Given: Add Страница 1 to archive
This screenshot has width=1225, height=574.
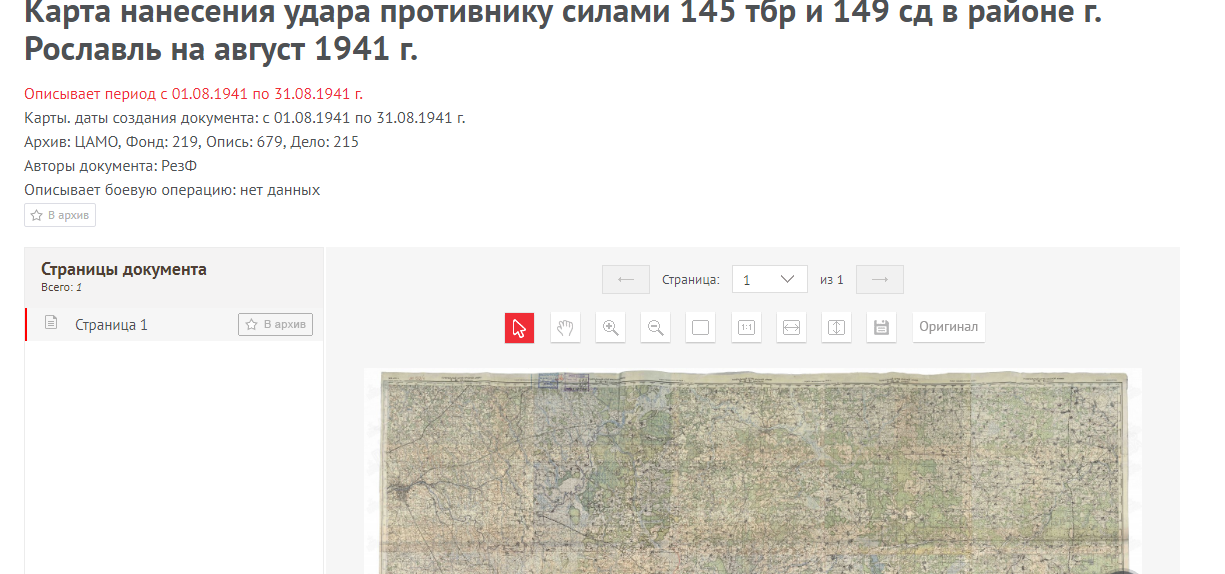Looking at the screenshot, I should (275, 325).
